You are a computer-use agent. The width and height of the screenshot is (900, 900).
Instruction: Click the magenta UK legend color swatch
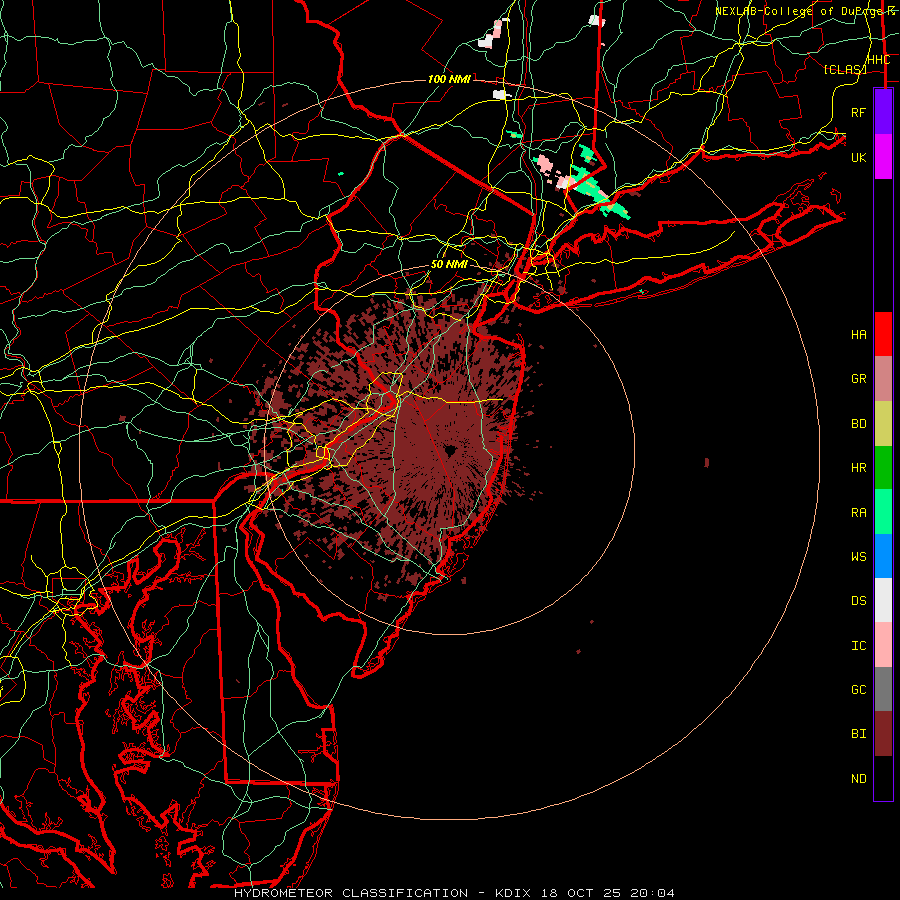pyautogui.click(x=883, y=157)
